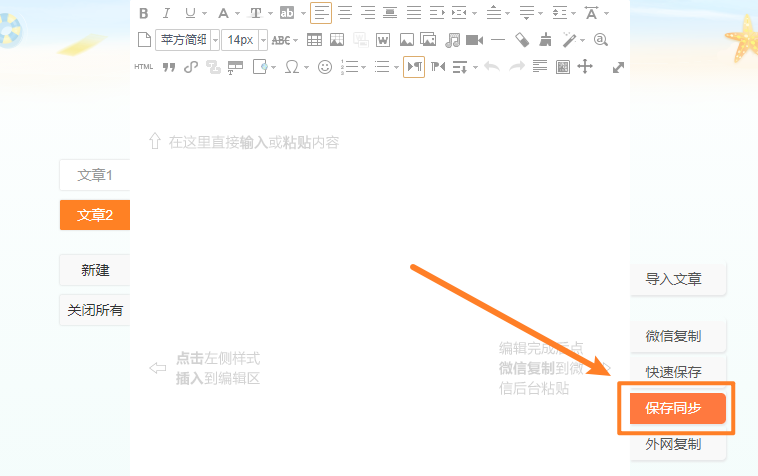The height and width of the screenshot is (476, 758).
Task: Insert a single image via picture icon
Action: (x=407, y=40)
